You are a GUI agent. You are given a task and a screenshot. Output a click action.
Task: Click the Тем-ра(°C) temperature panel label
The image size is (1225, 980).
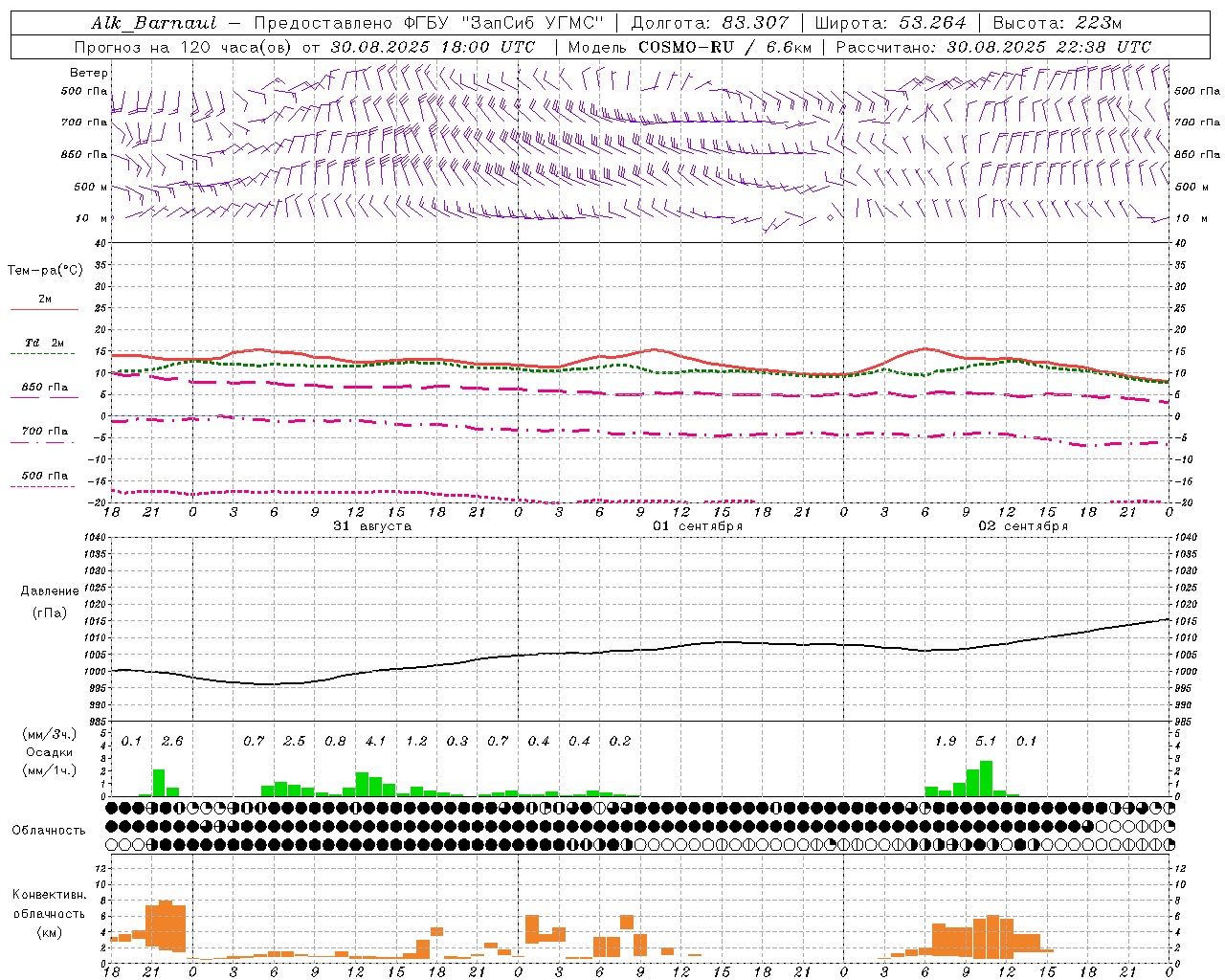tap(45, 271)
